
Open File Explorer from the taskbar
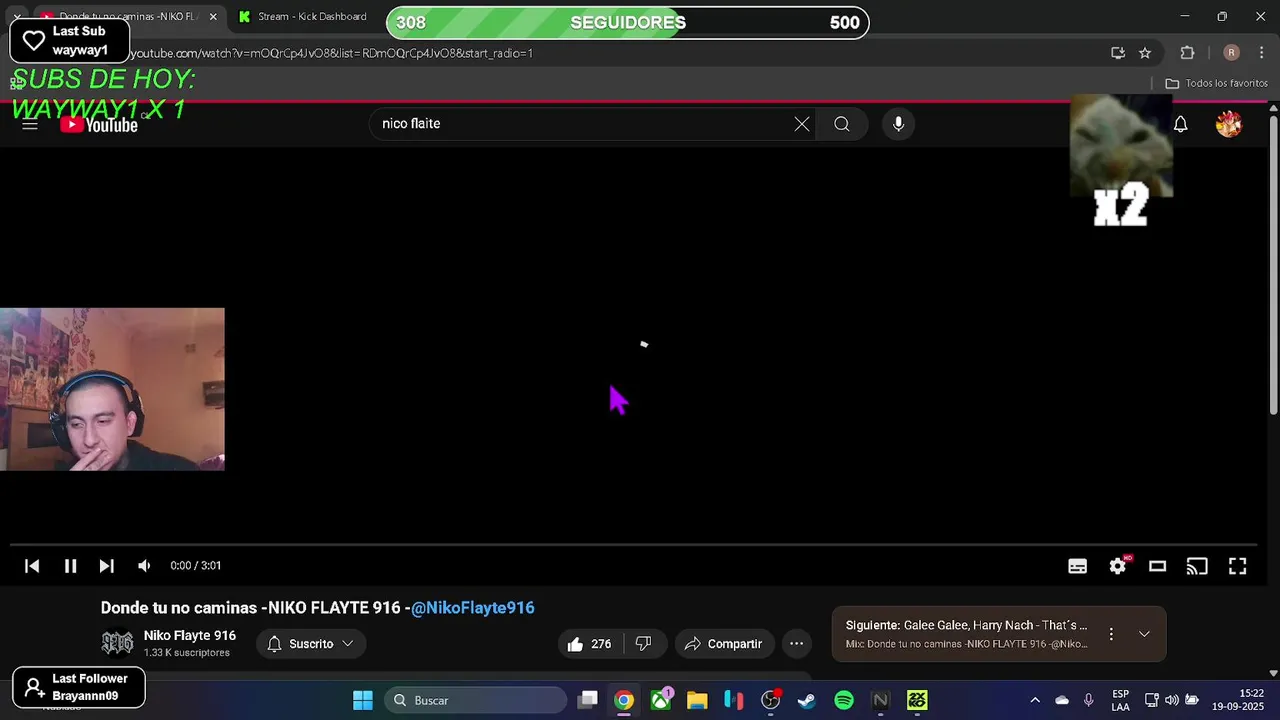click(697, 700)
